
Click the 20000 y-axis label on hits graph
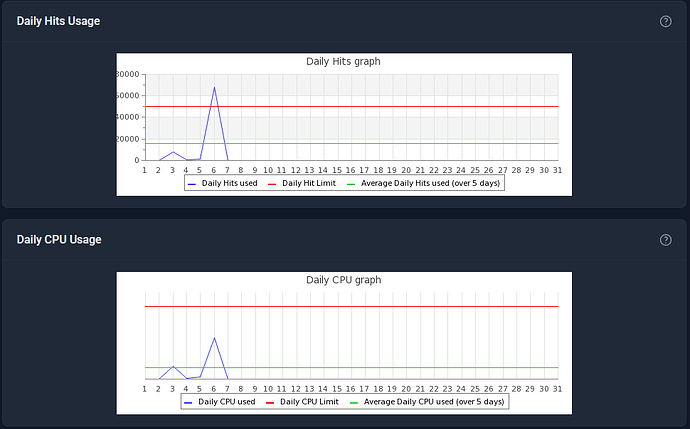(128, 139)
